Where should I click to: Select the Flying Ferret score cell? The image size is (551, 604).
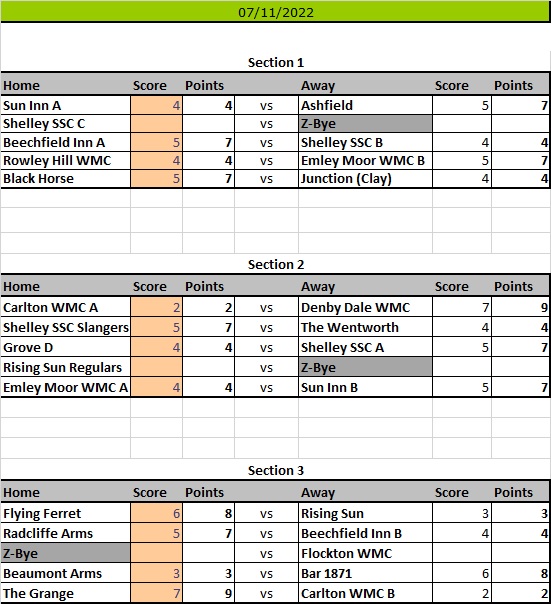[156, 513]
